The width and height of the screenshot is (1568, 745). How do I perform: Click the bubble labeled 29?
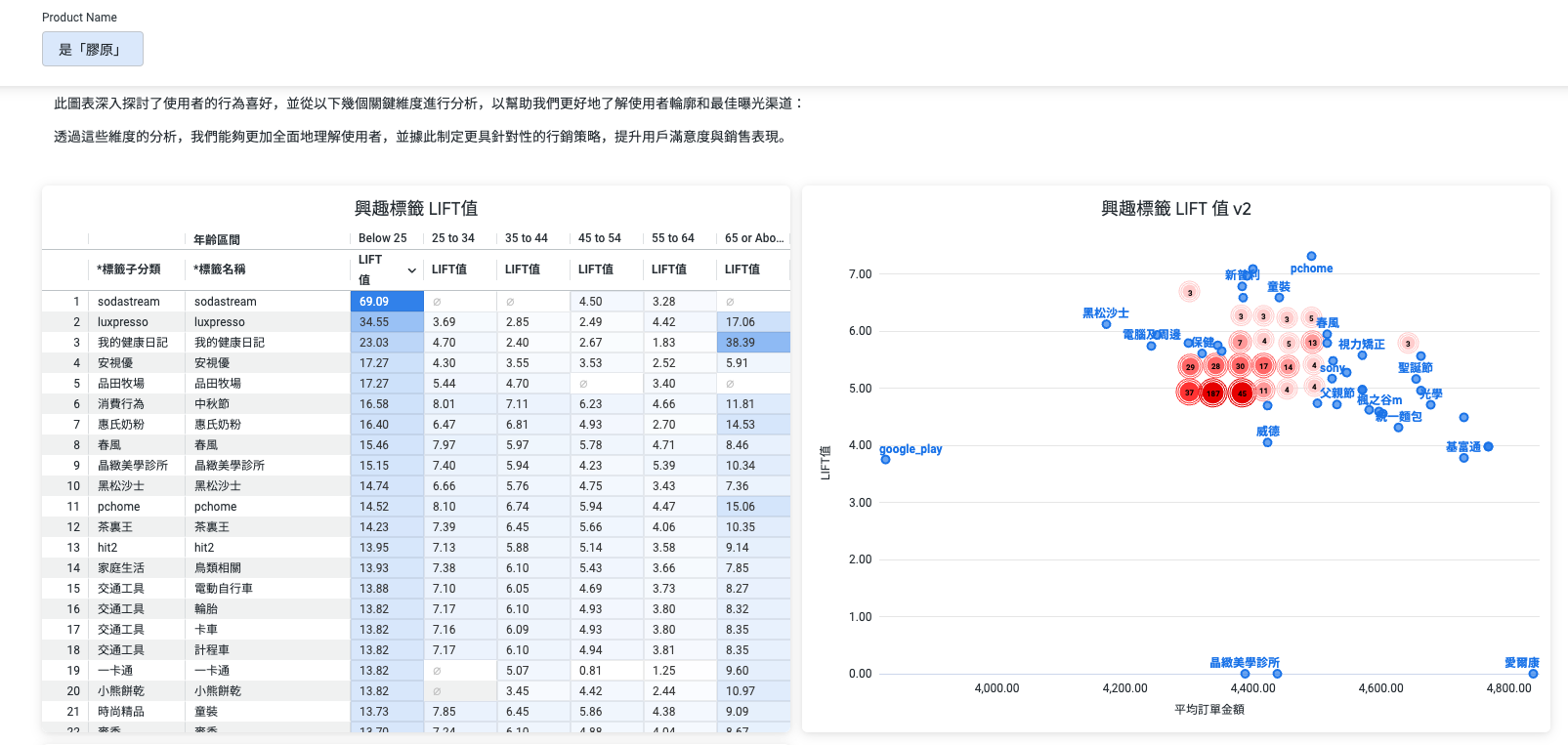pyautogui.click(x=1190, y=367)
